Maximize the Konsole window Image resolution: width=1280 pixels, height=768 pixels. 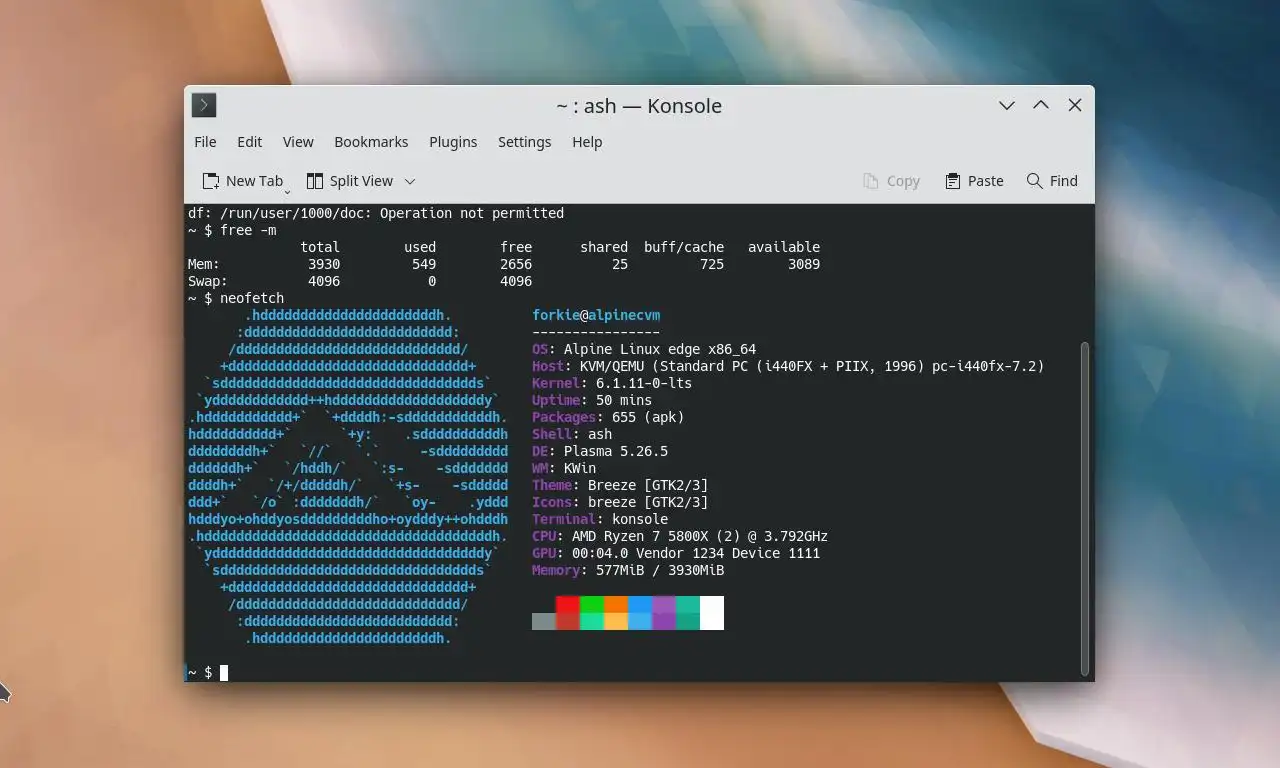(1041, 105)
